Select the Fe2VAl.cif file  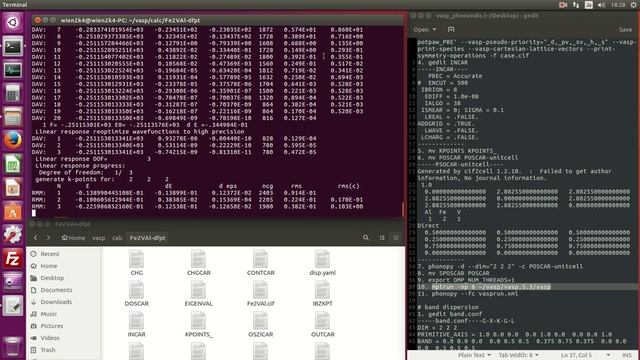coord(260,293)
